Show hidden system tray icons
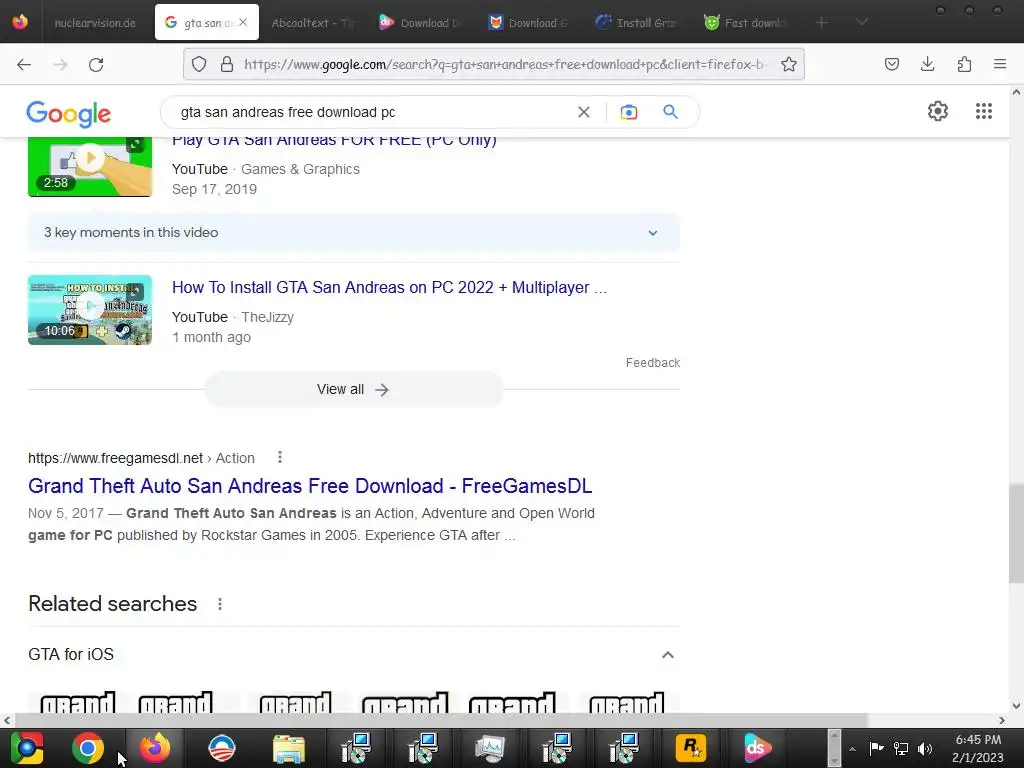 852,748
